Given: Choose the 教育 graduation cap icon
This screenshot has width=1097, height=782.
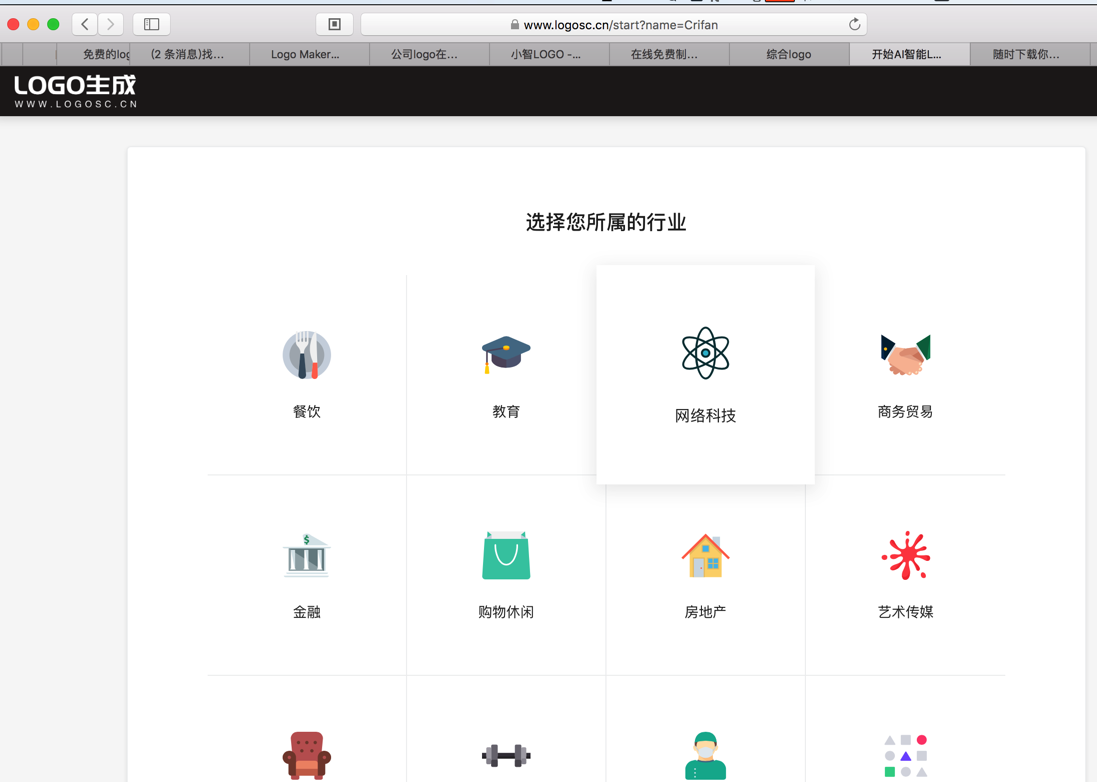Looking at the screenshot, I should tap(506, 355).
